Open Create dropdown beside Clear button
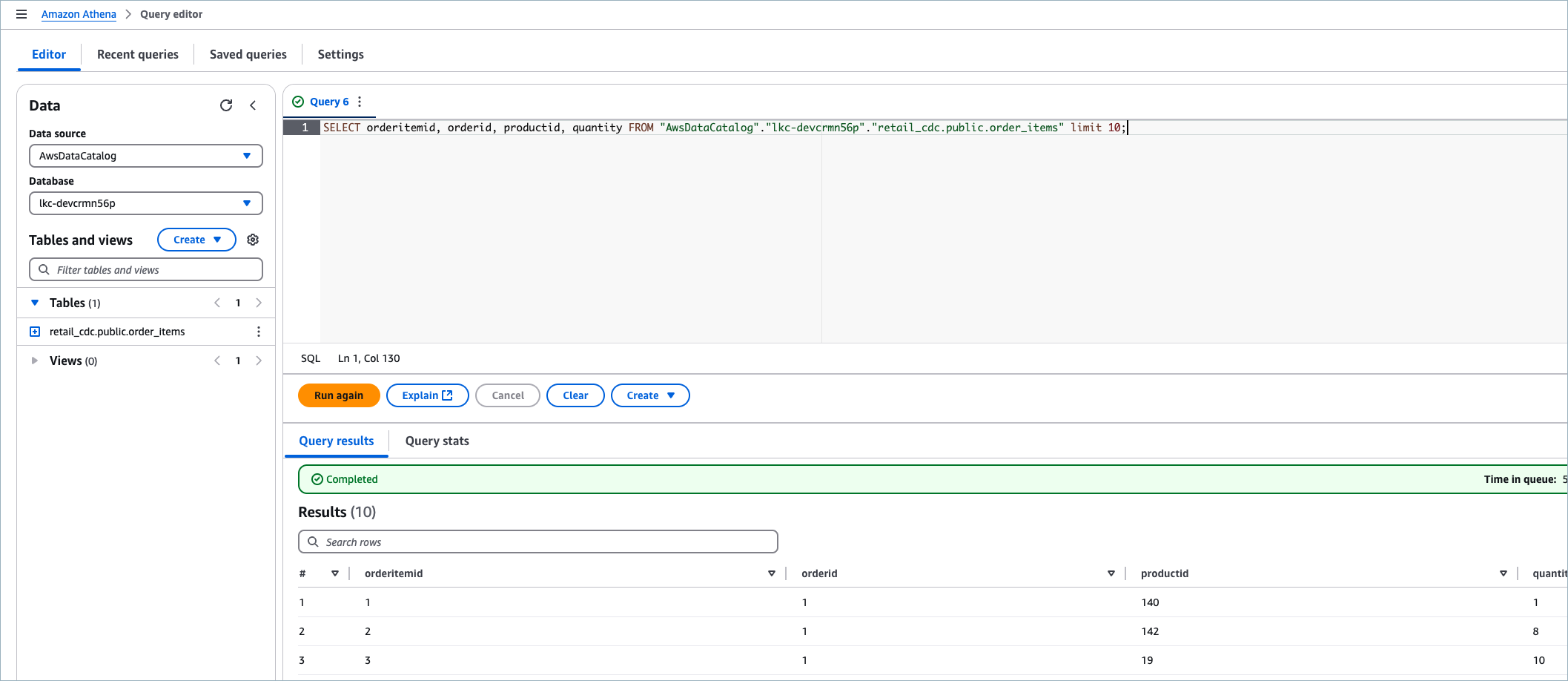The width and height of the screenshot is (1568, 681). coord(649,395)
